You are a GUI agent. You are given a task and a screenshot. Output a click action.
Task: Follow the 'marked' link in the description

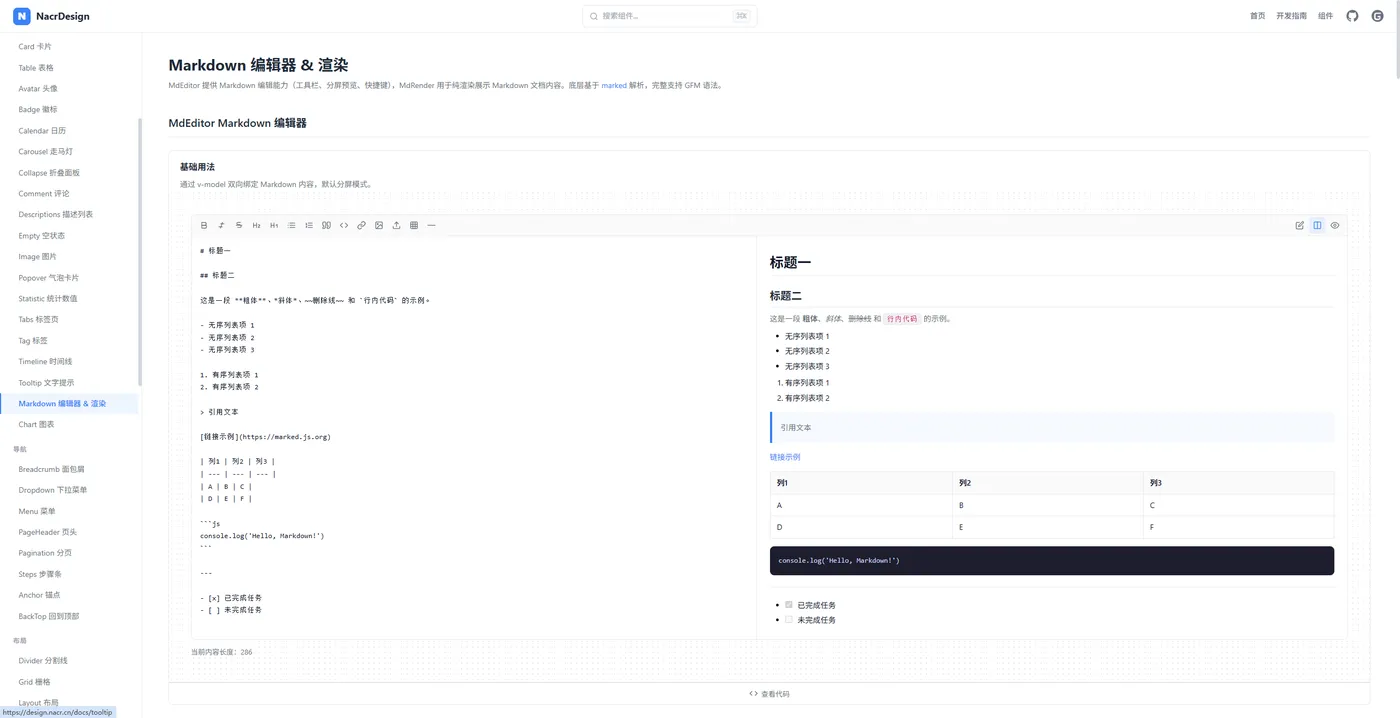(x=614, y=86)
